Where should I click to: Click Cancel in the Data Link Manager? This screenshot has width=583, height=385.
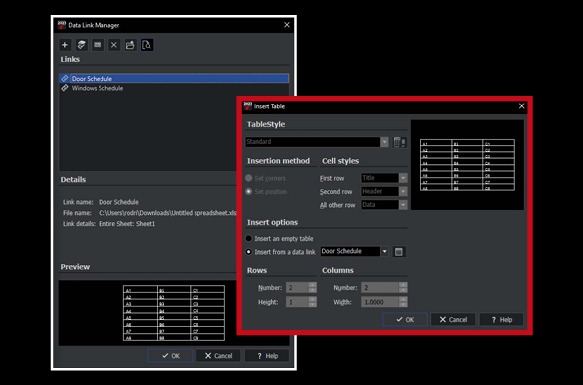pyautogui.click(x=218, y=356)
